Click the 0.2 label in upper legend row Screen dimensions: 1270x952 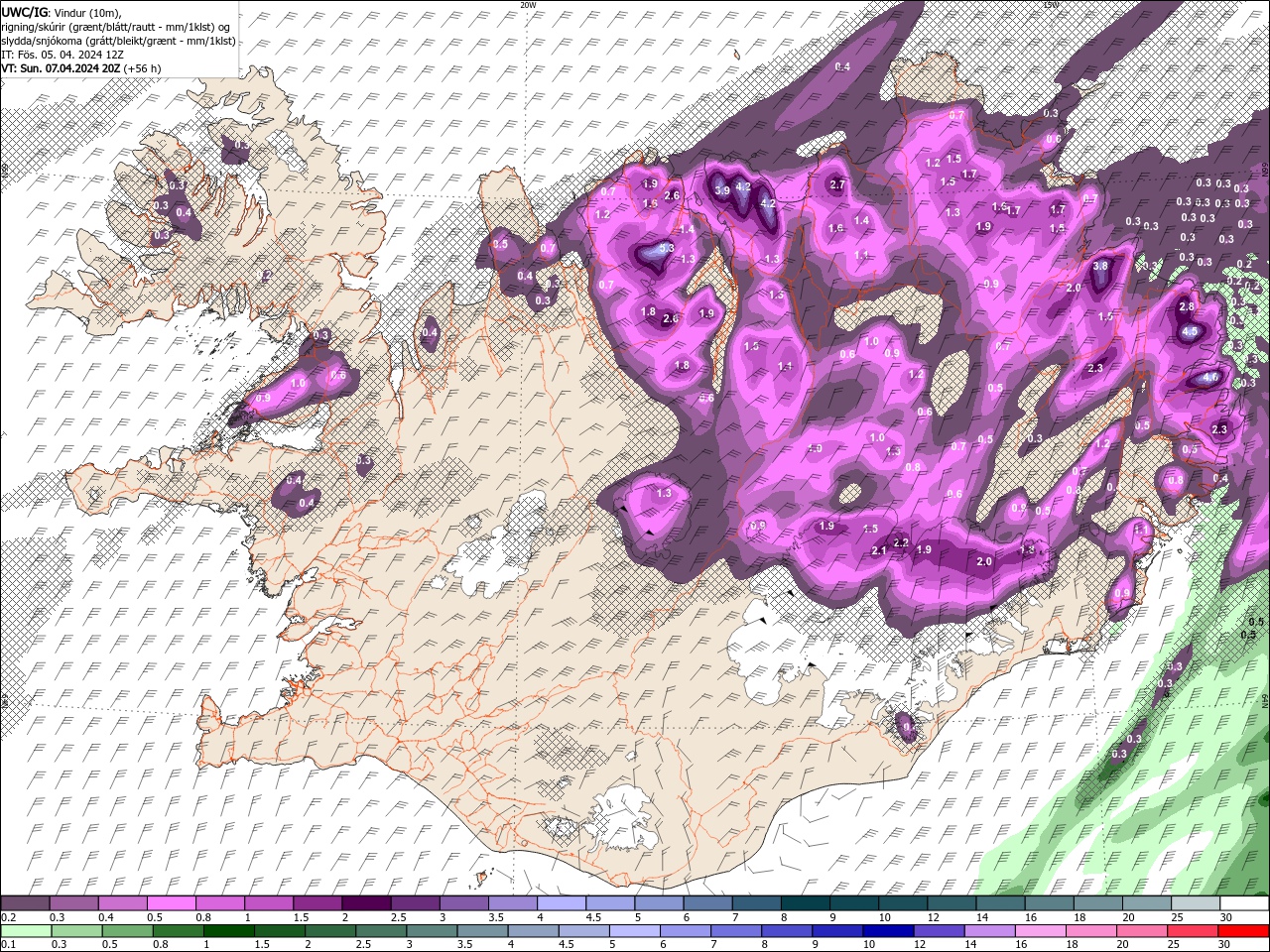(x=8, y=917)
